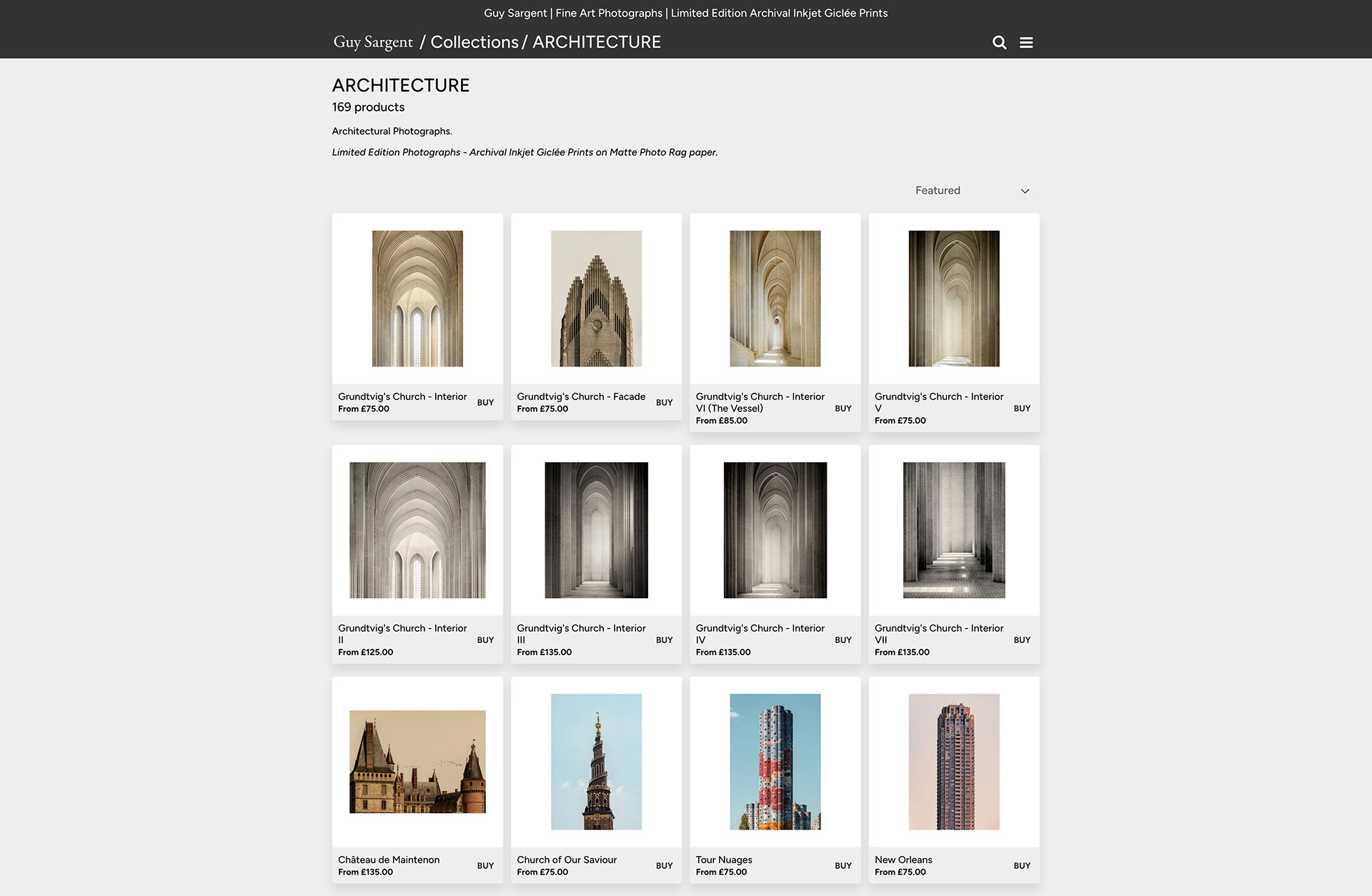Click the New Orleans product title
This screenshot has width=1372, height=896.
click(x=903, y=860)
